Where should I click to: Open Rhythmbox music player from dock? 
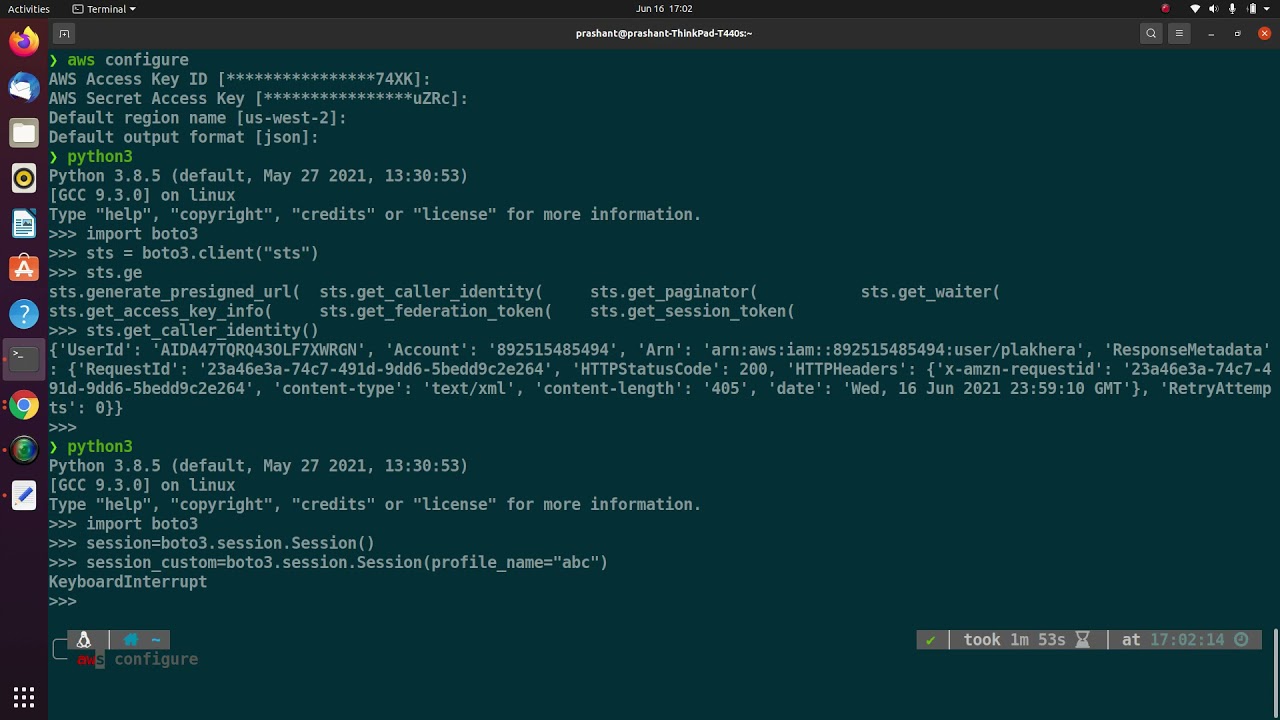click(x=24, y=178)
